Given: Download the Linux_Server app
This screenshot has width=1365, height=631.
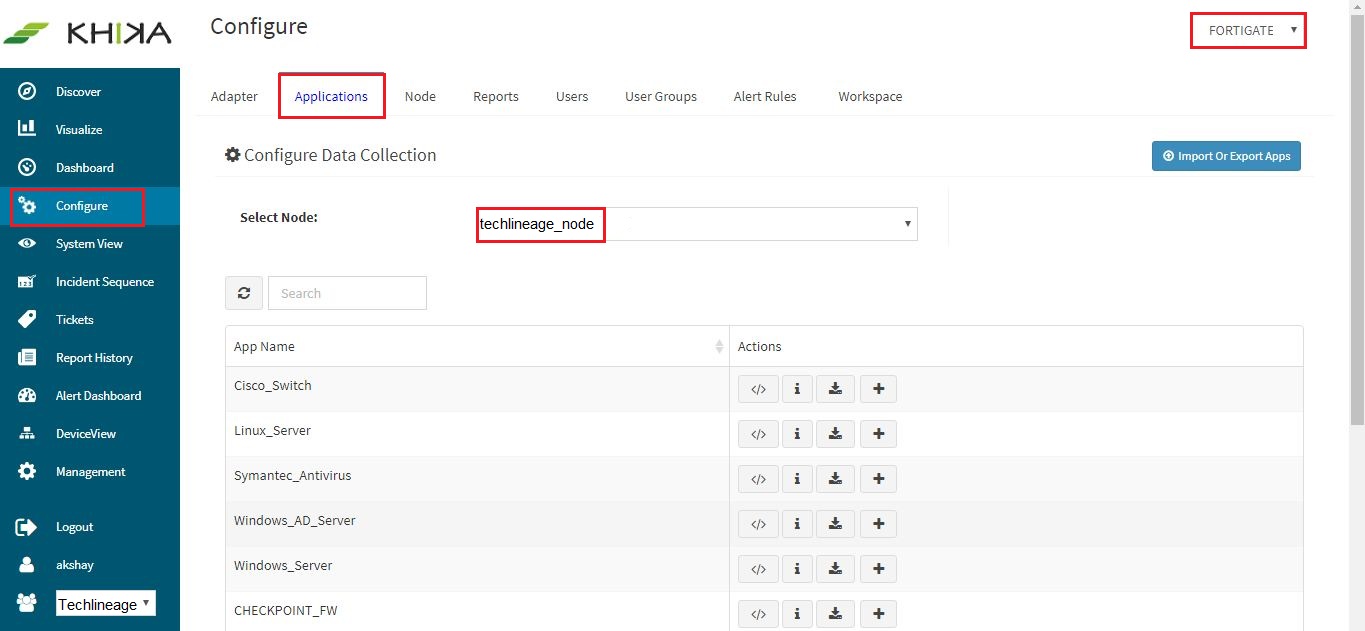Looking at the screenshot, I should pyautogui.click(x=835, y=434).
